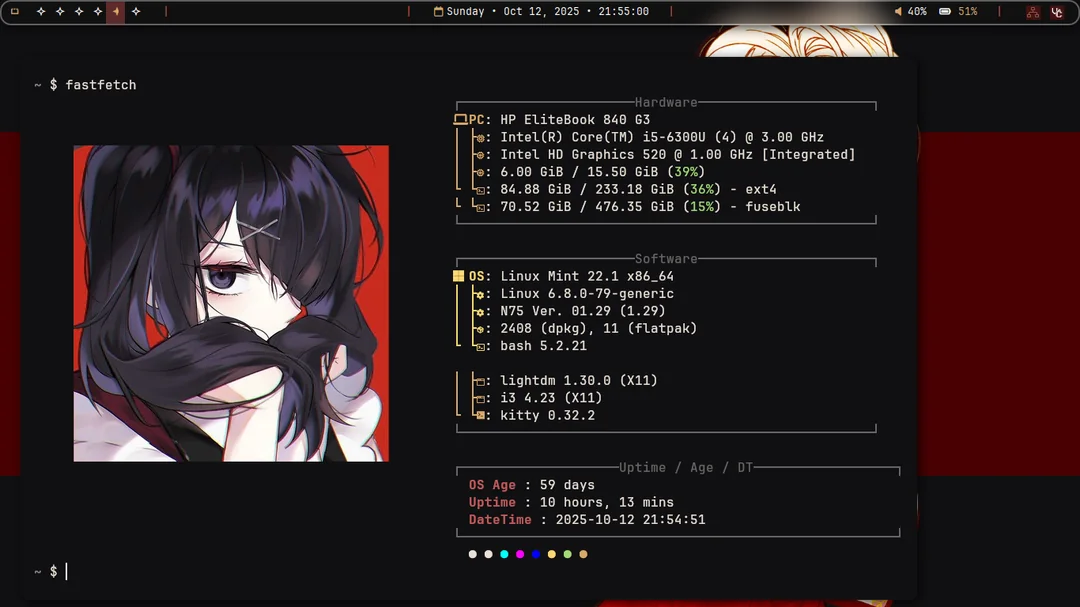Click the calendar icon beside Sunday

(x=438, y=12)
